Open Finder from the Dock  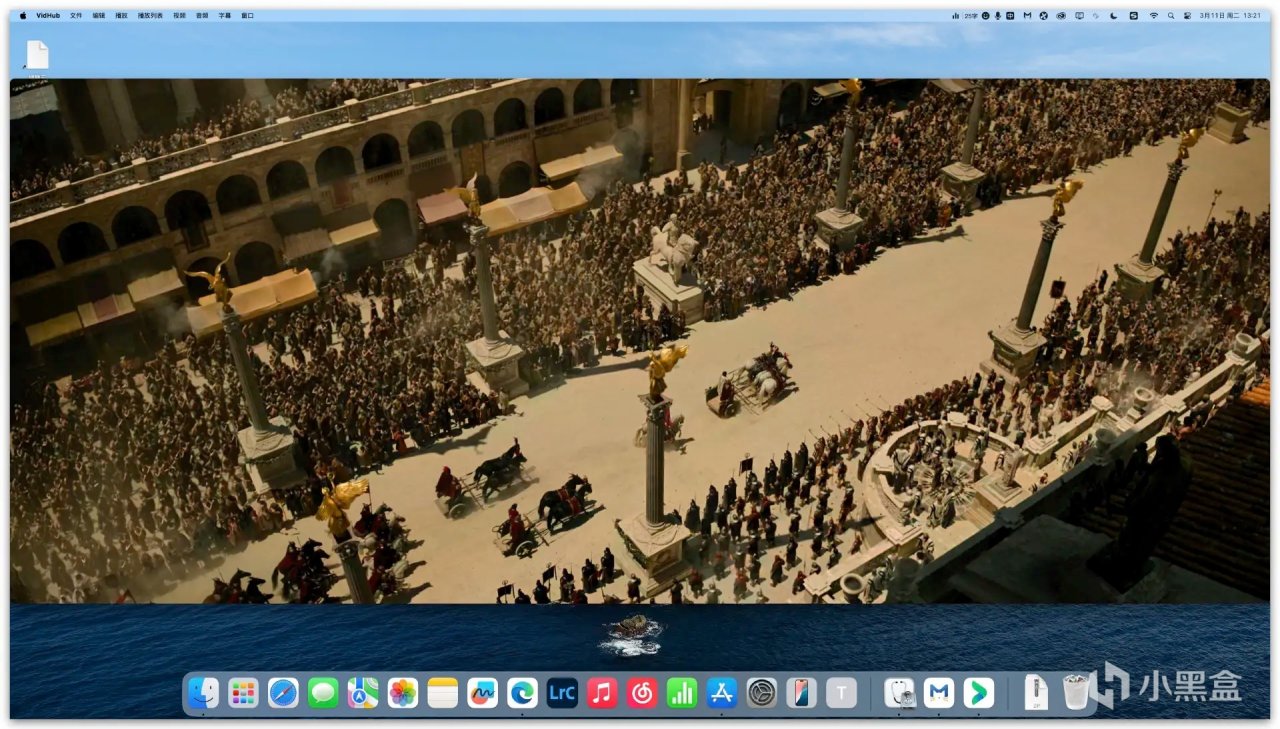click(203, 692)
